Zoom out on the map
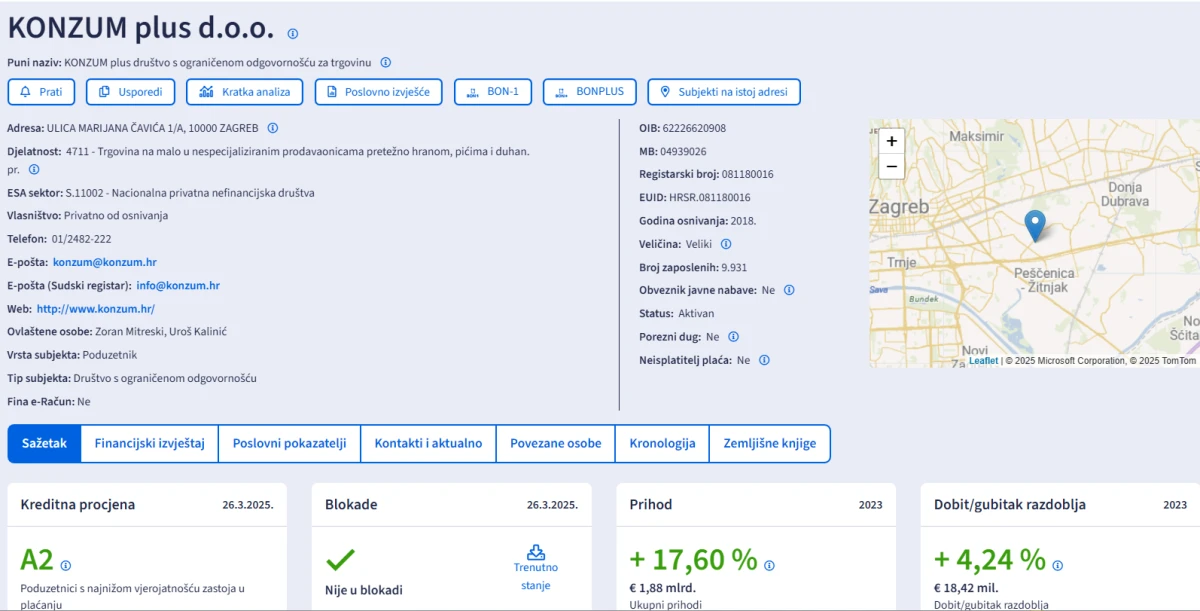The image size is (1200, 611). [892, 167]
